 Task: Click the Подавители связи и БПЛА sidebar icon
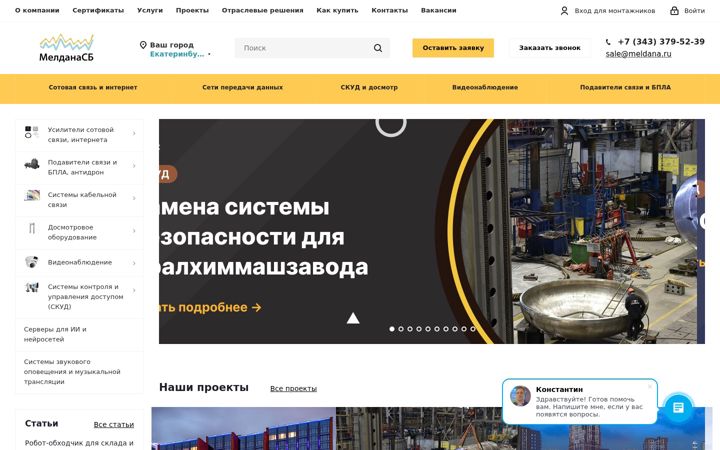click(32, 164)
